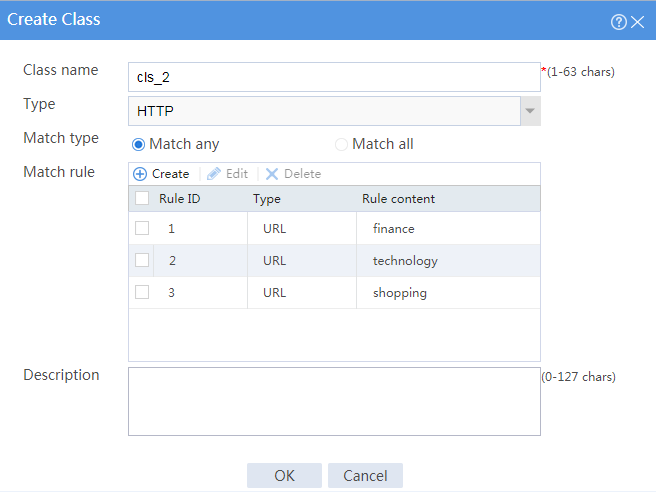The image size is (656, 492).
Task: Close the Create Class dialog
Action: [638, 22]
